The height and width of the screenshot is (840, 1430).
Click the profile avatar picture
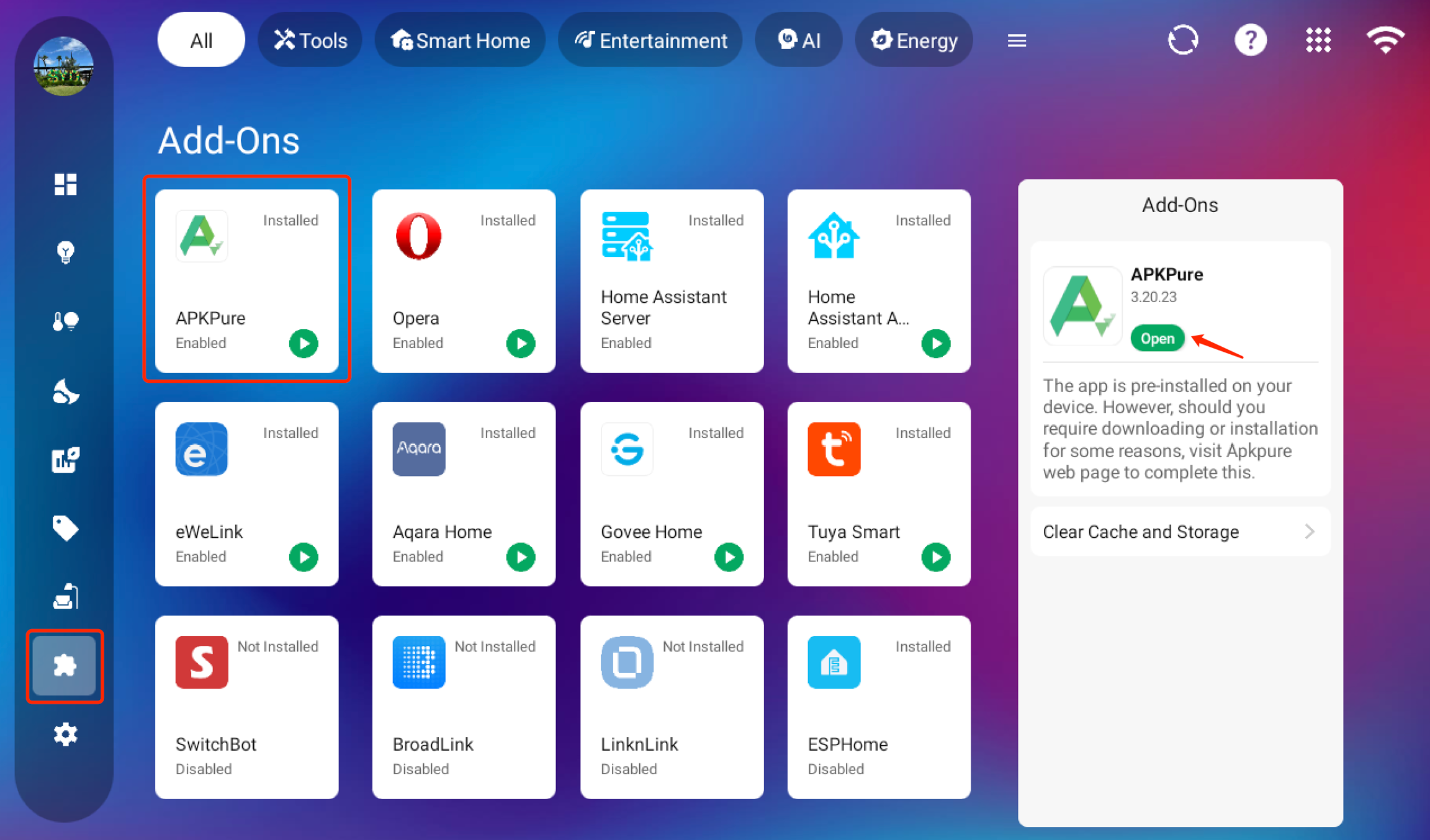[x=64, y=66]
